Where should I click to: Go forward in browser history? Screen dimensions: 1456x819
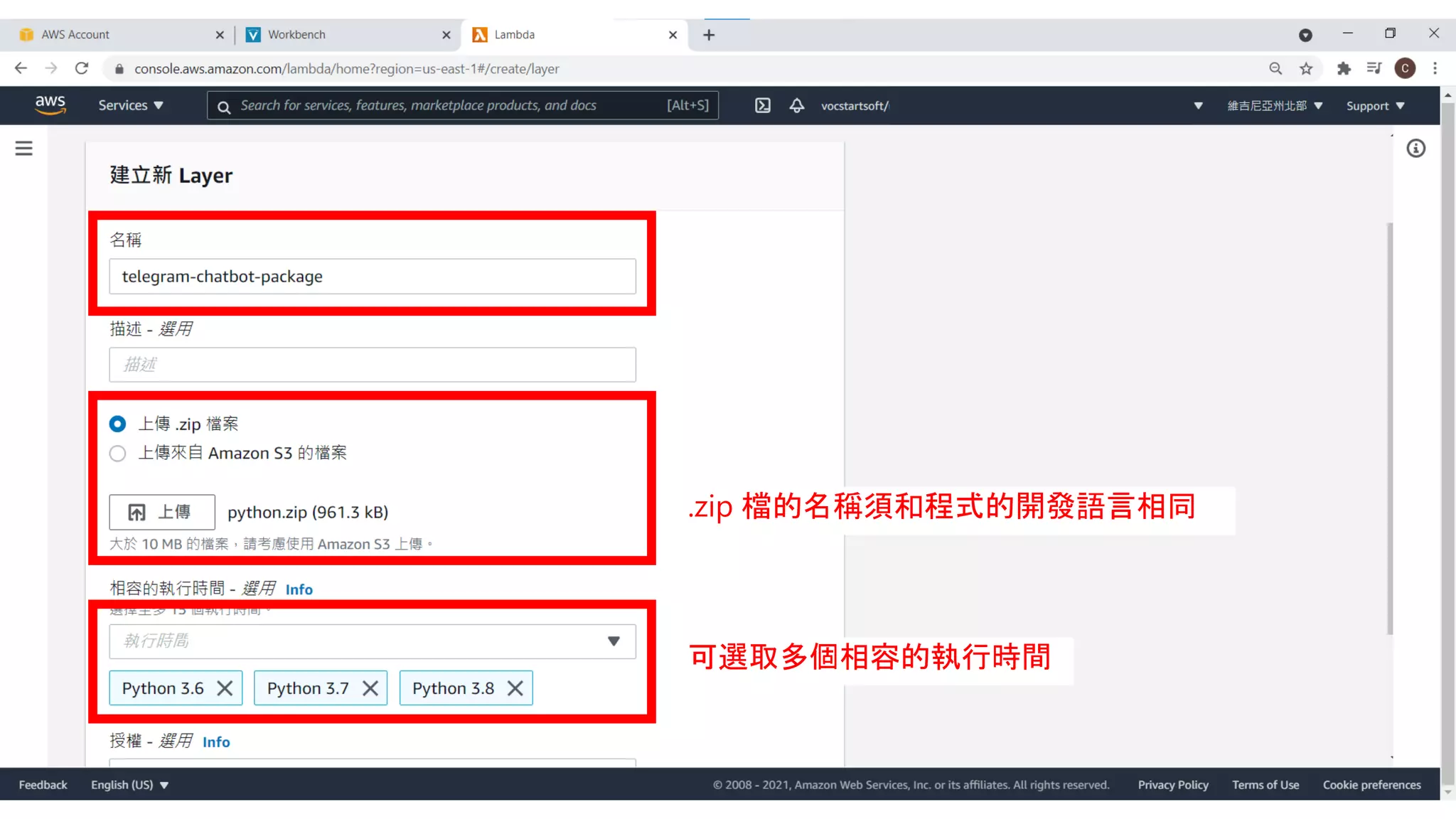pyautogui.click(x=51, y=68)
